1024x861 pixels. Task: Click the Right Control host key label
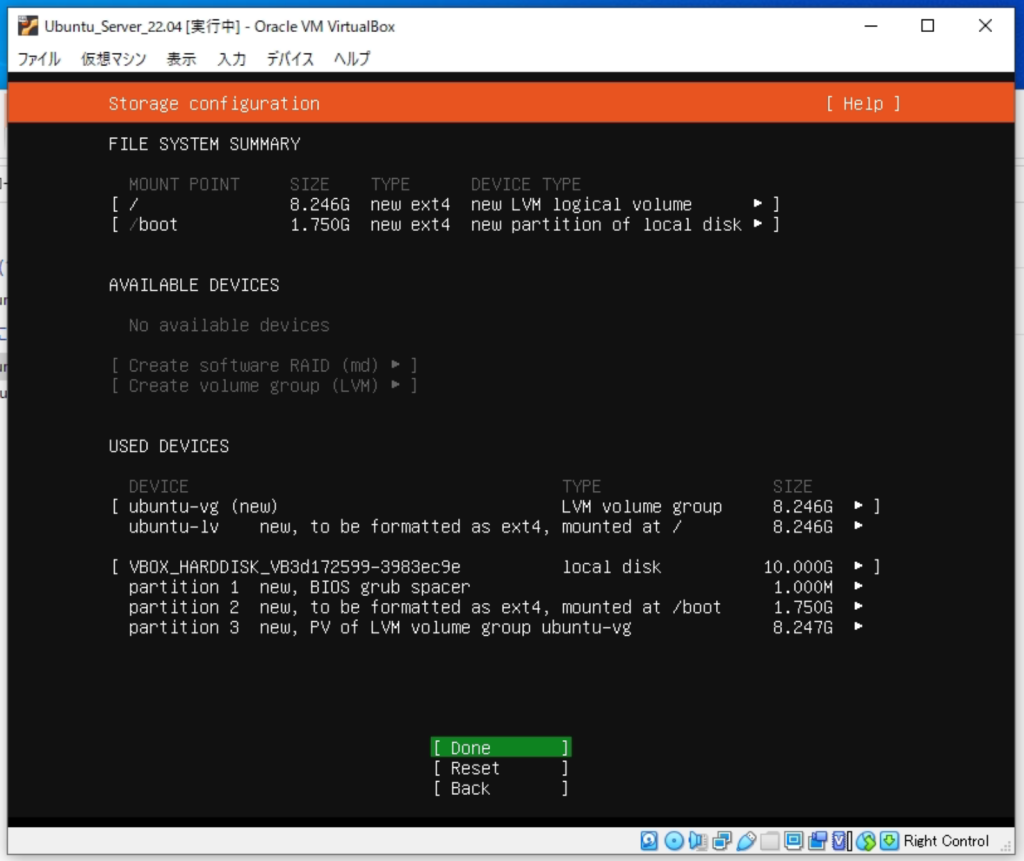point(946,841)
